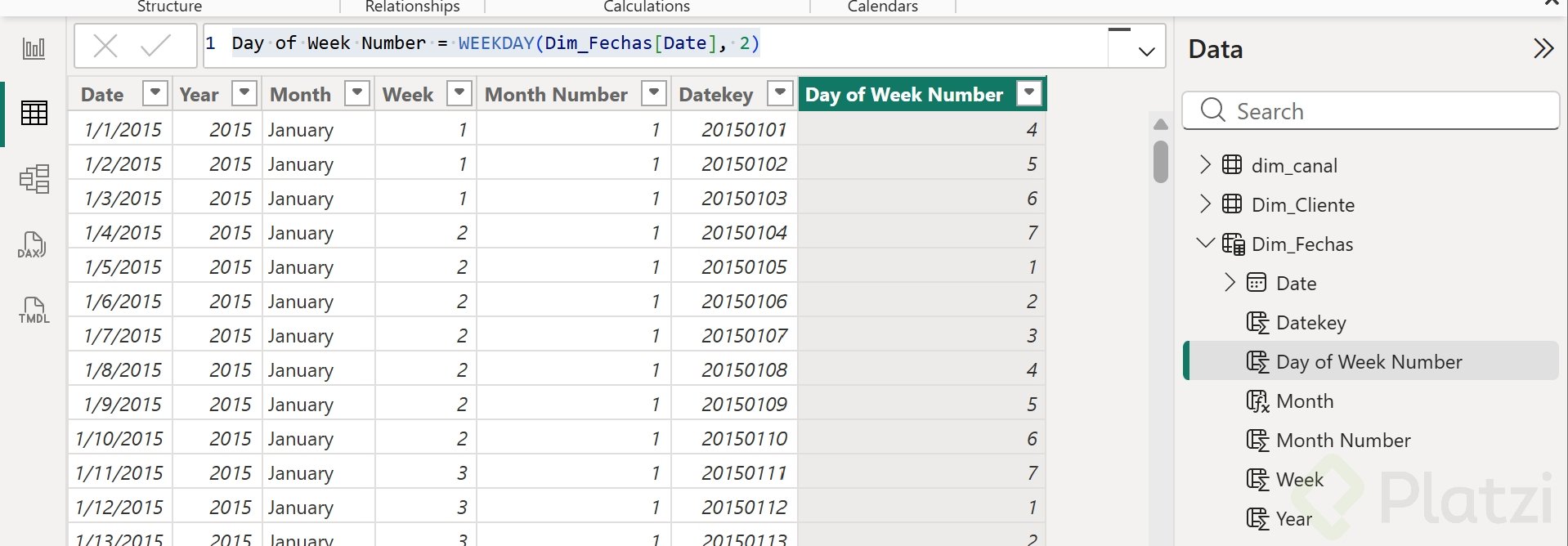Open the TMDL view icon
1568x546 pixels.
(34, 311)
